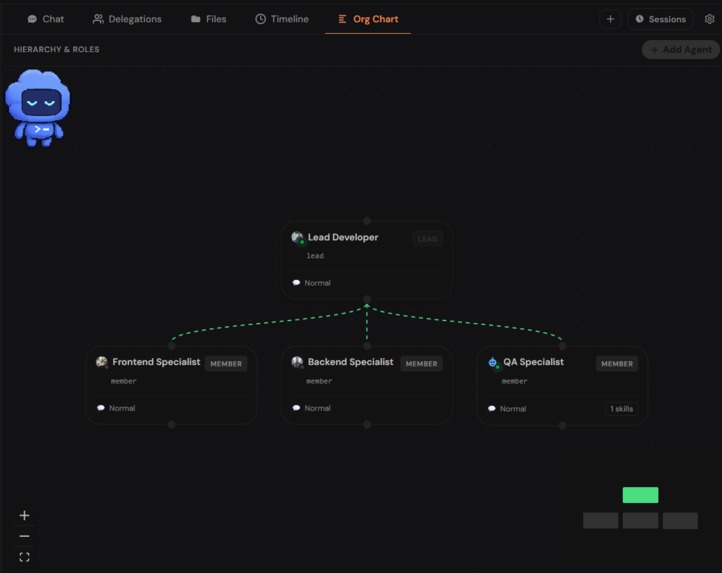Fit org chart to view
Screen dimensions: 722x573
tap(24, 557)
